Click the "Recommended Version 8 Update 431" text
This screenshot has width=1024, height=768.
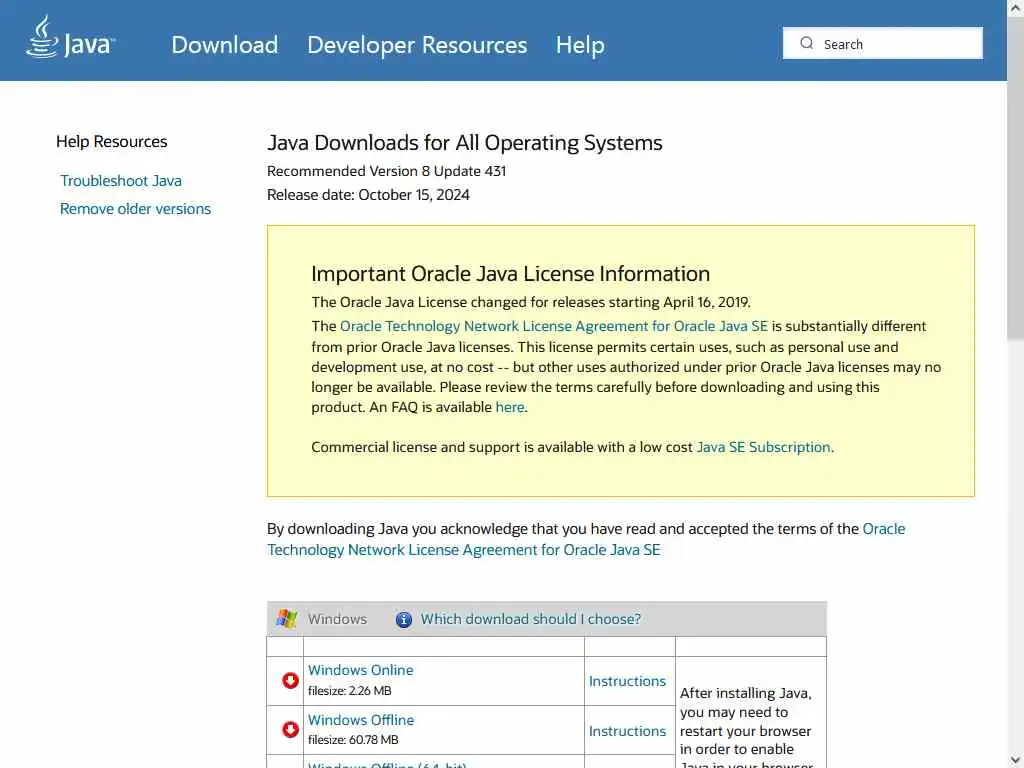click(x=387, y=171)
